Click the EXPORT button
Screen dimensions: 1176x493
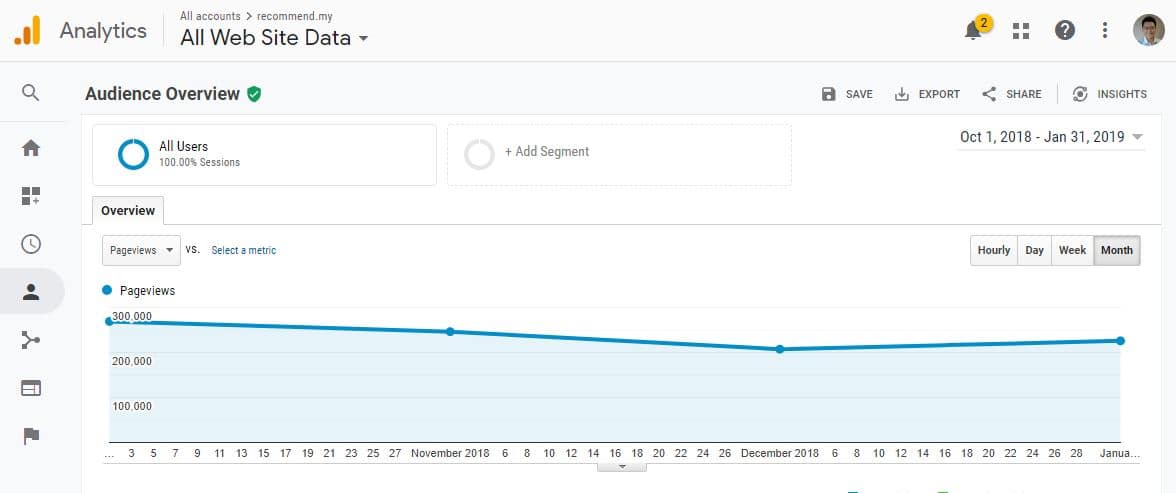(927, 94)
